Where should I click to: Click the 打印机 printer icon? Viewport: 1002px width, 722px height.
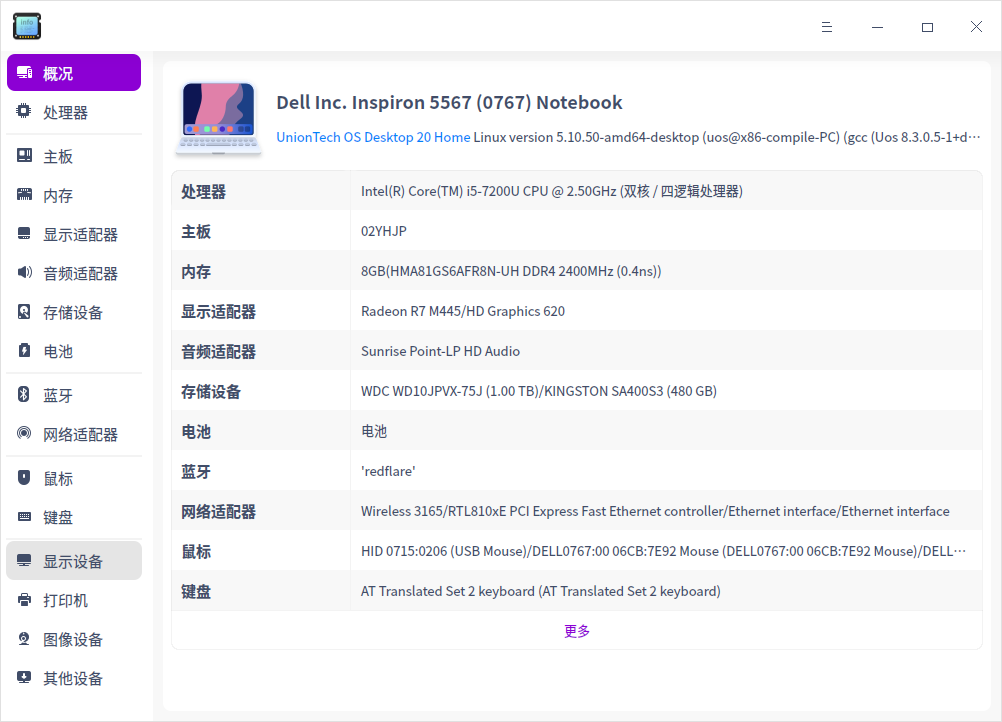pyautogui.click(x=24, y=599)
